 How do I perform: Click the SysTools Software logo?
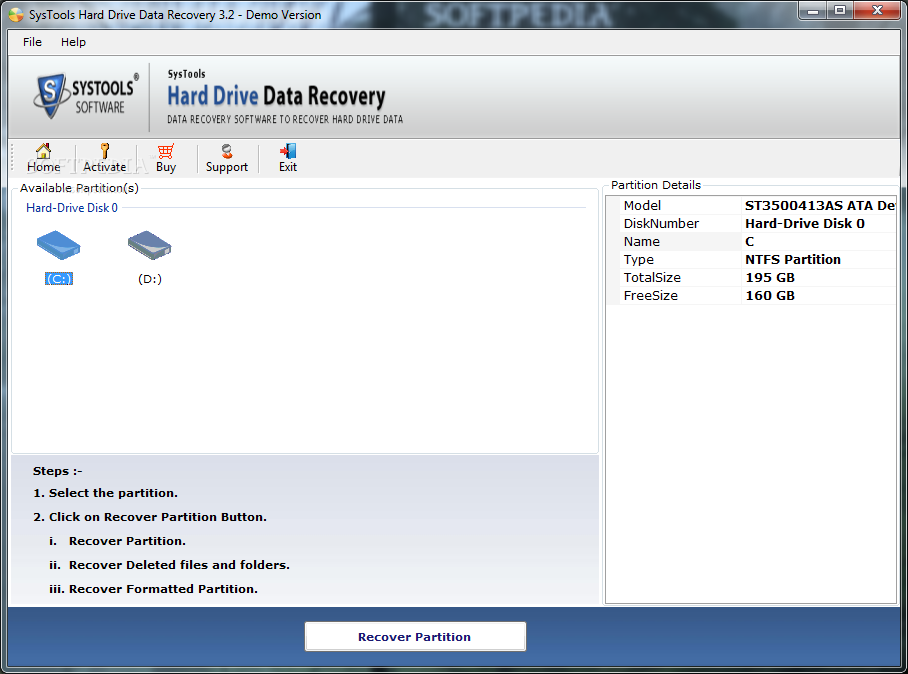(86, 96)
